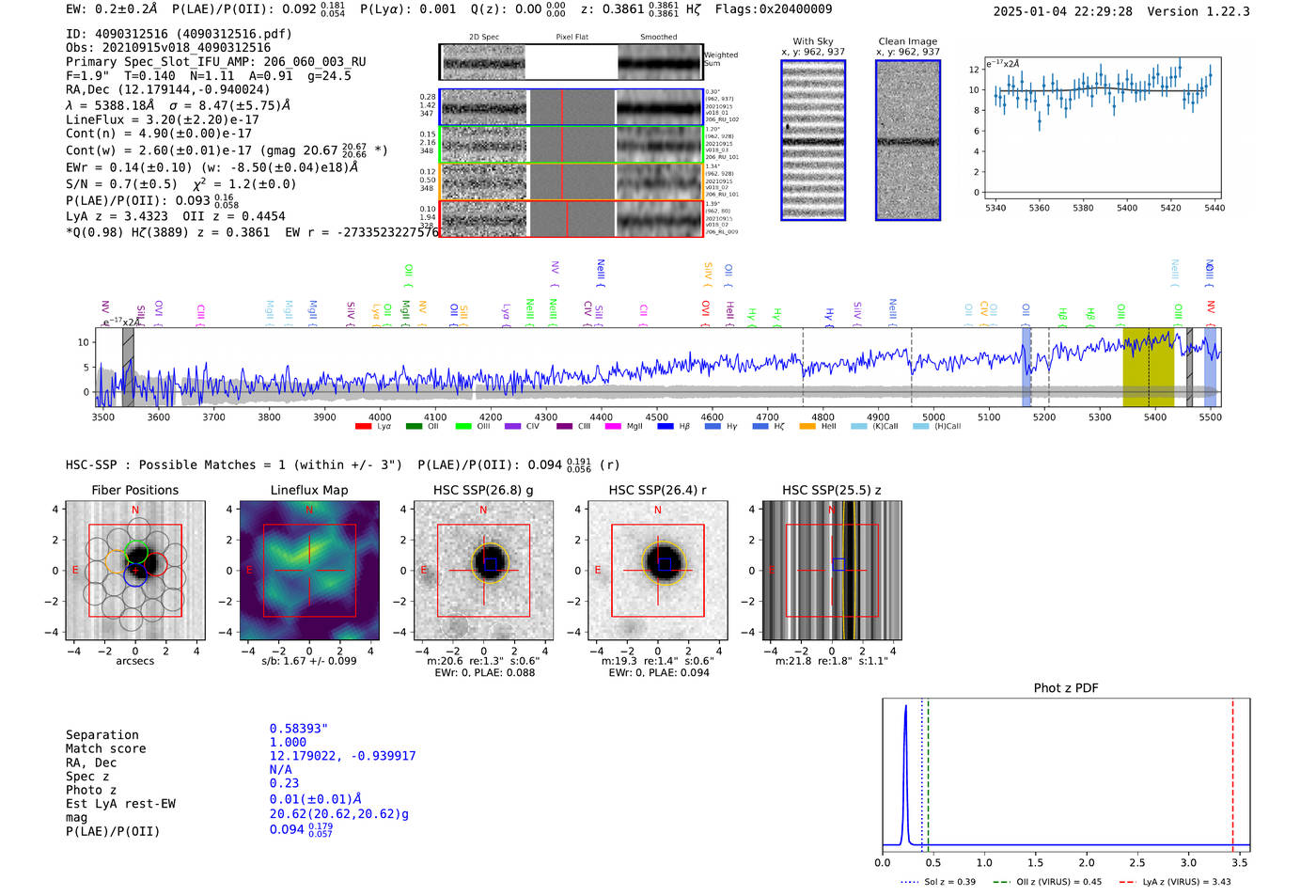Click the OIII lime legend swatch
Viewport: 1316px width, 896px height.
(x=463, y=427)
